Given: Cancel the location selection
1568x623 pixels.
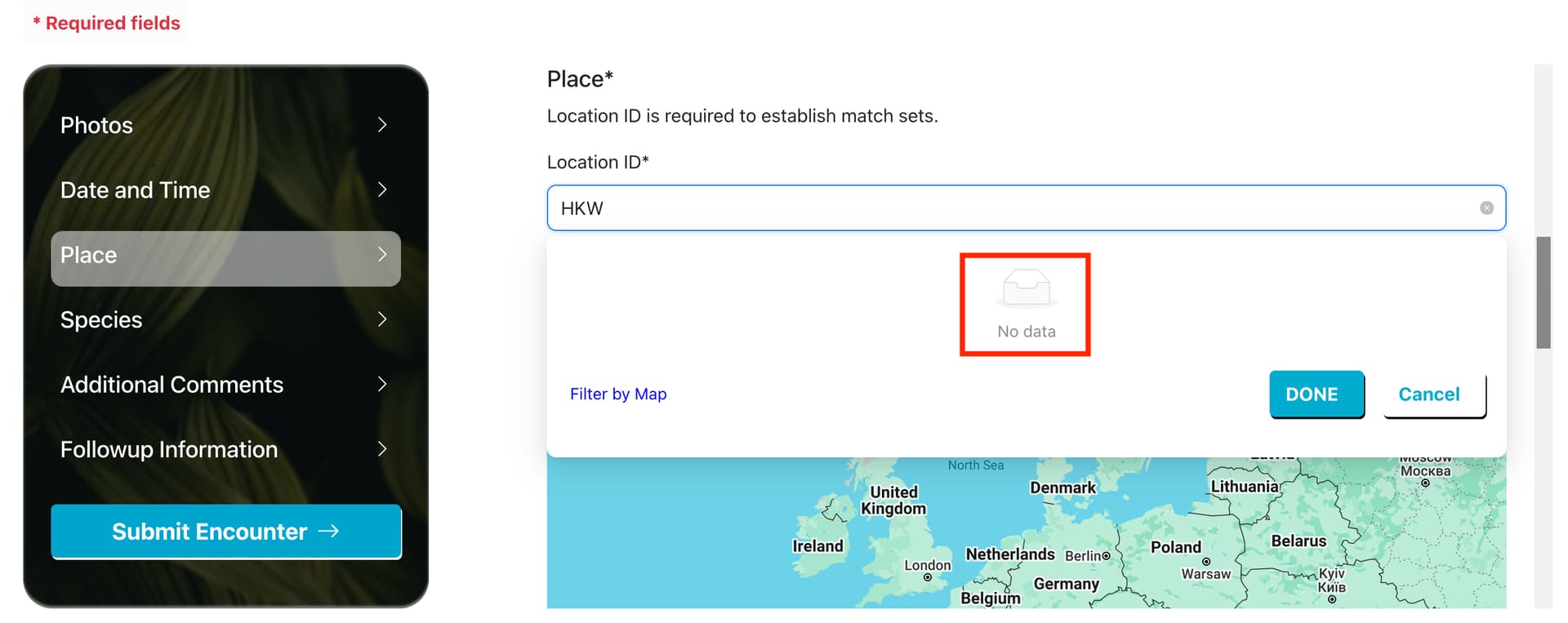Looking at the screenshot, I should click(x=1434, y=395).
